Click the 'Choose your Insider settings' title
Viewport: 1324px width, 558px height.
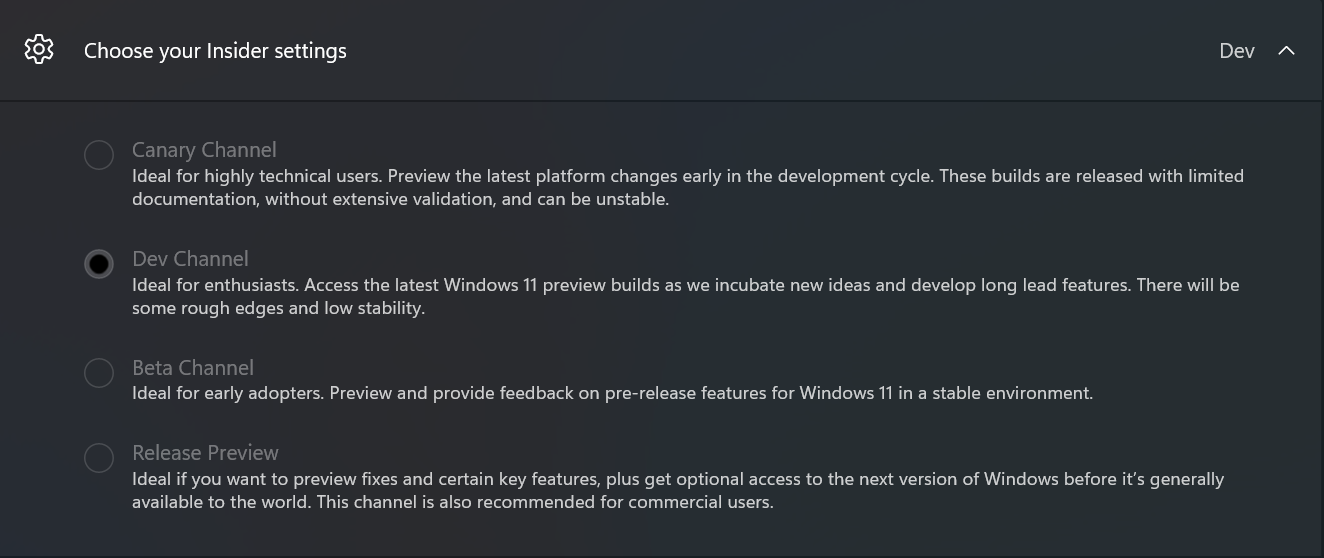(x=215, y=51)
